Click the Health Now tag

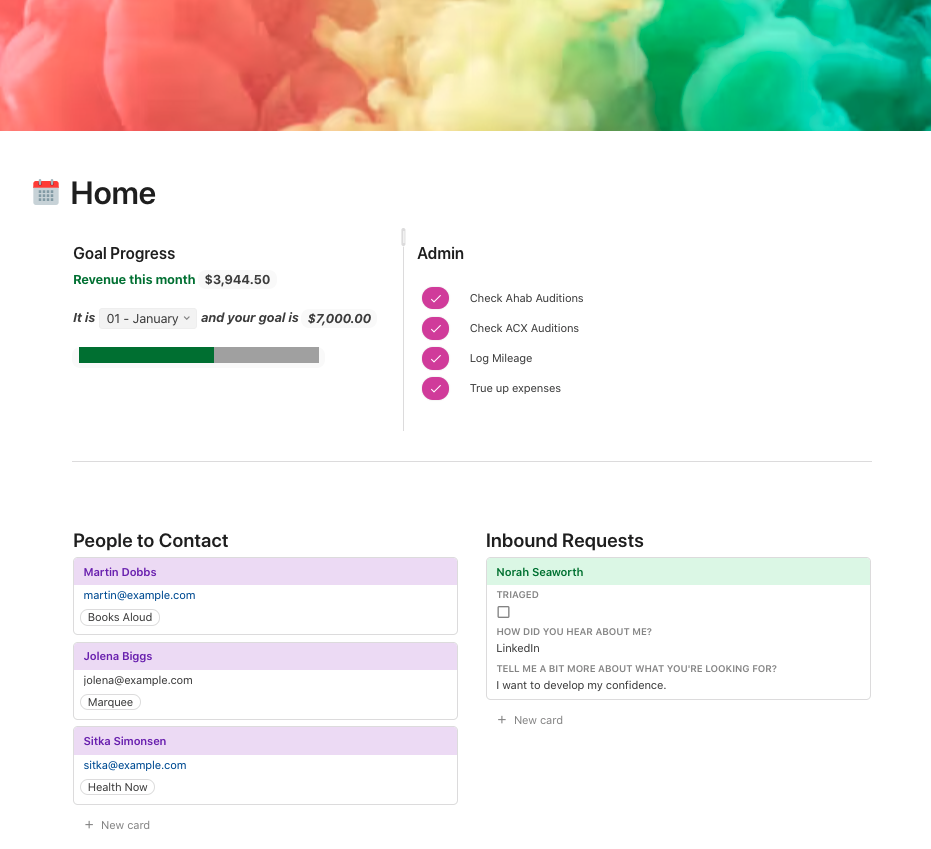117,787
